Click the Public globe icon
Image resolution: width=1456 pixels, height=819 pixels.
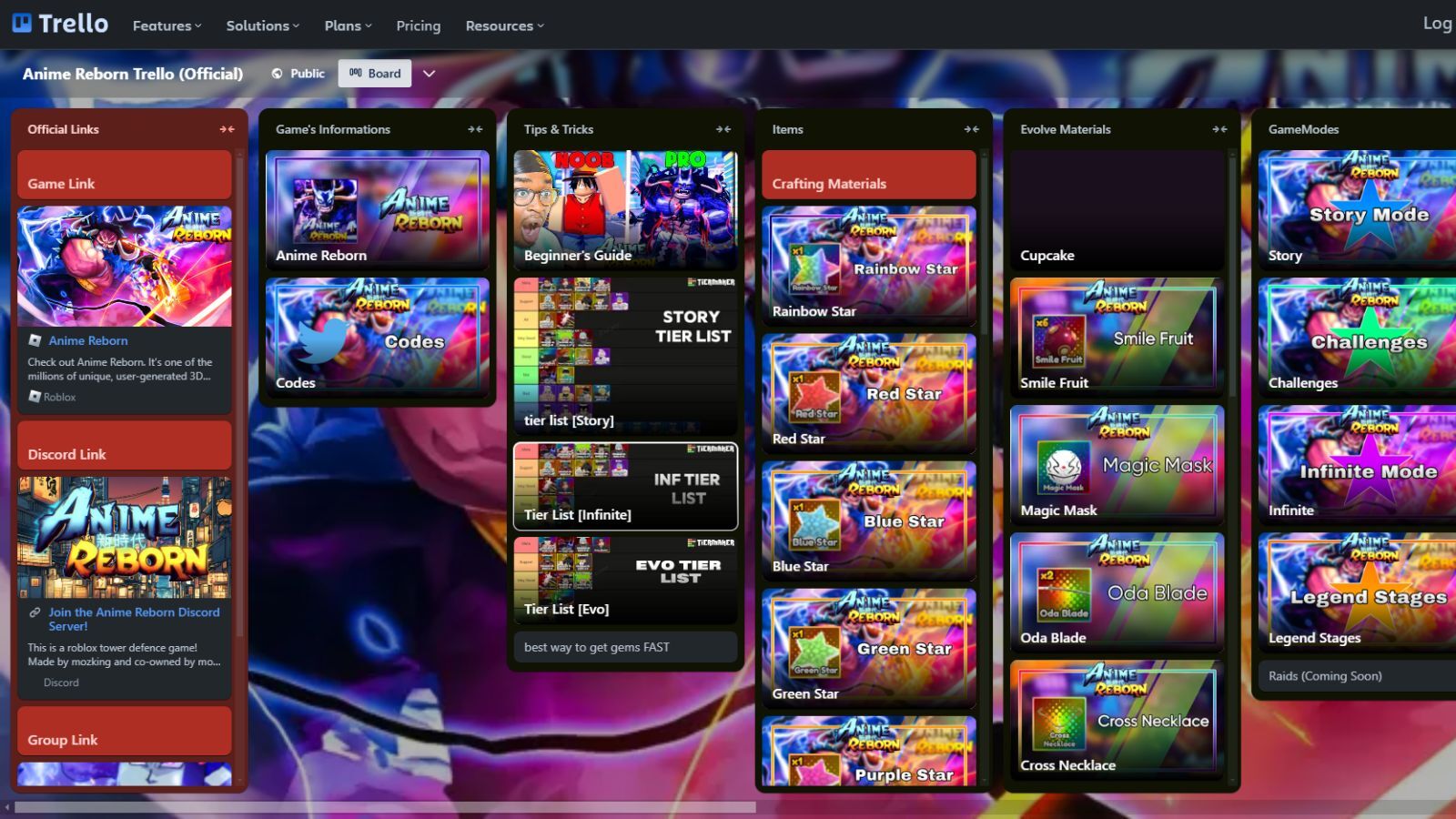pyautogui.click(x=277, y=74)
